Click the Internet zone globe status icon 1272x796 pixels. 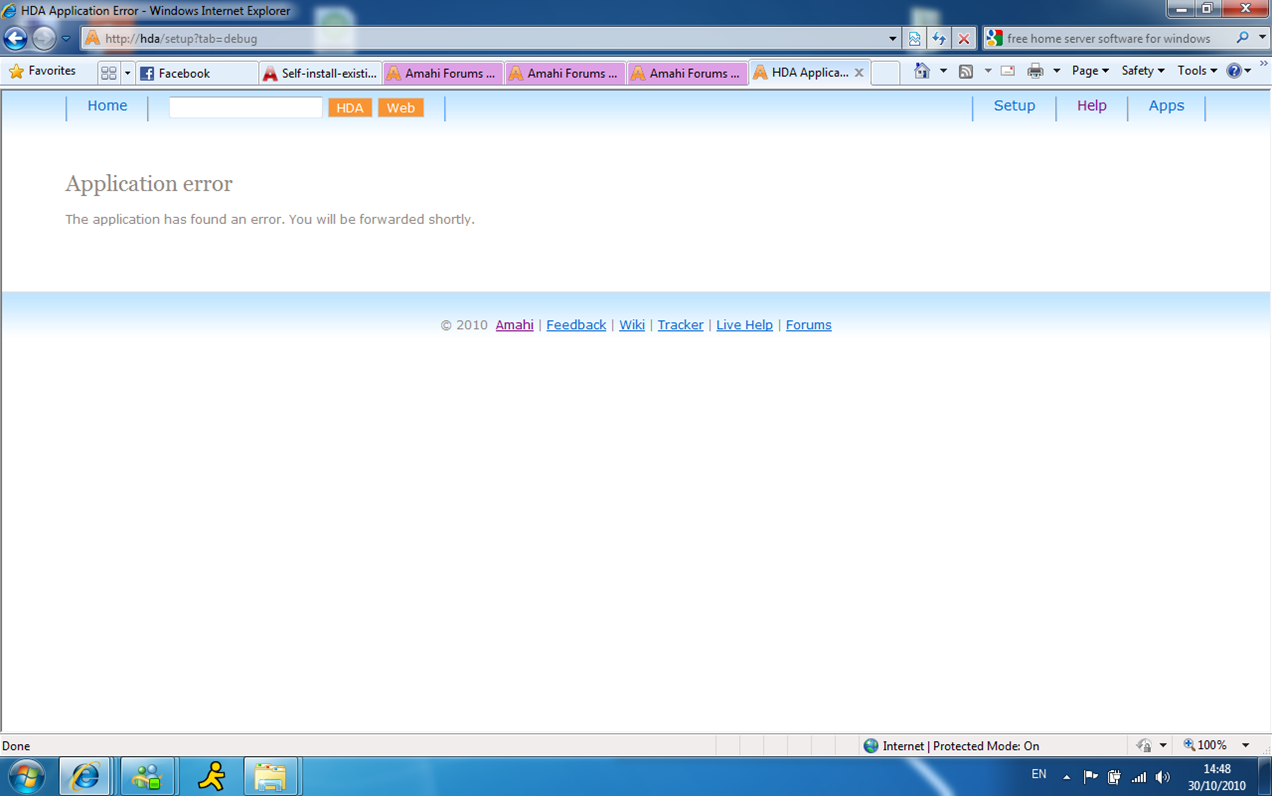(x=871, y=746)
